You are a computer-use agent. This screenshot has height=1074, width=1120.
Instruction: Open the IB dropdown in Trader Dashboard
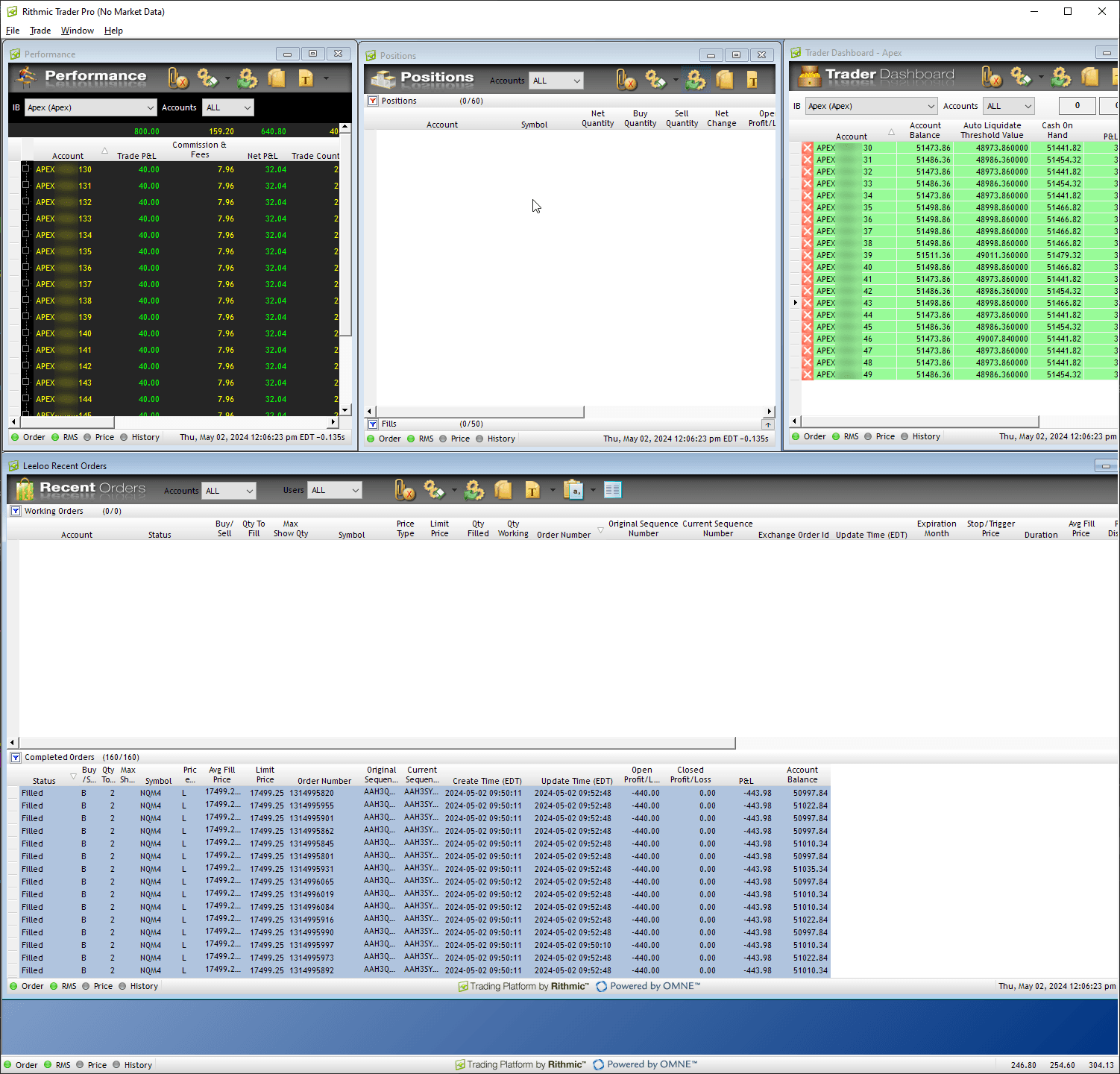click(872, 106)
